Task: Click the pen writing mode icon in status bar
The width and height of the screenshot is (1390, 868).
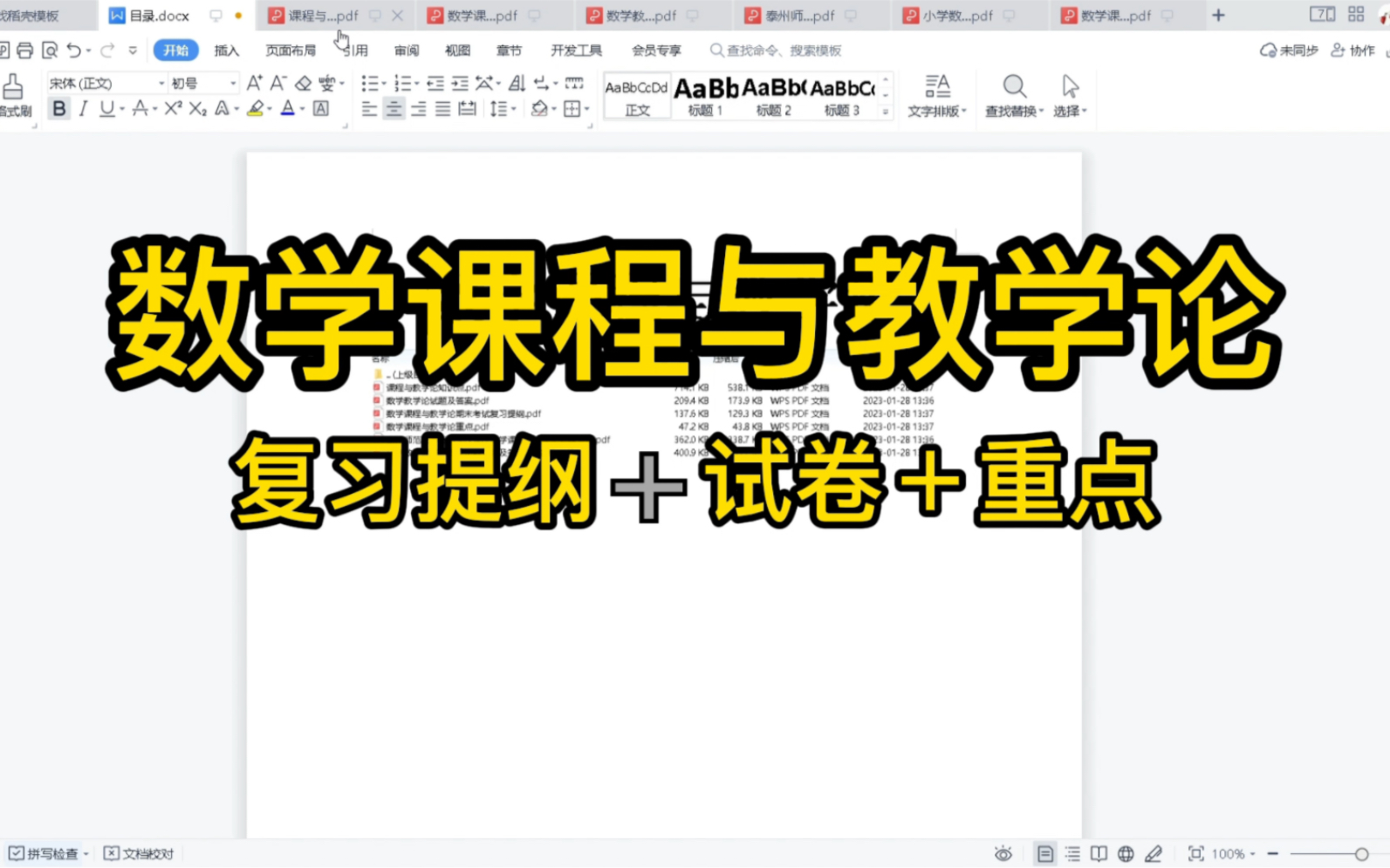Action: [1154, 854]
